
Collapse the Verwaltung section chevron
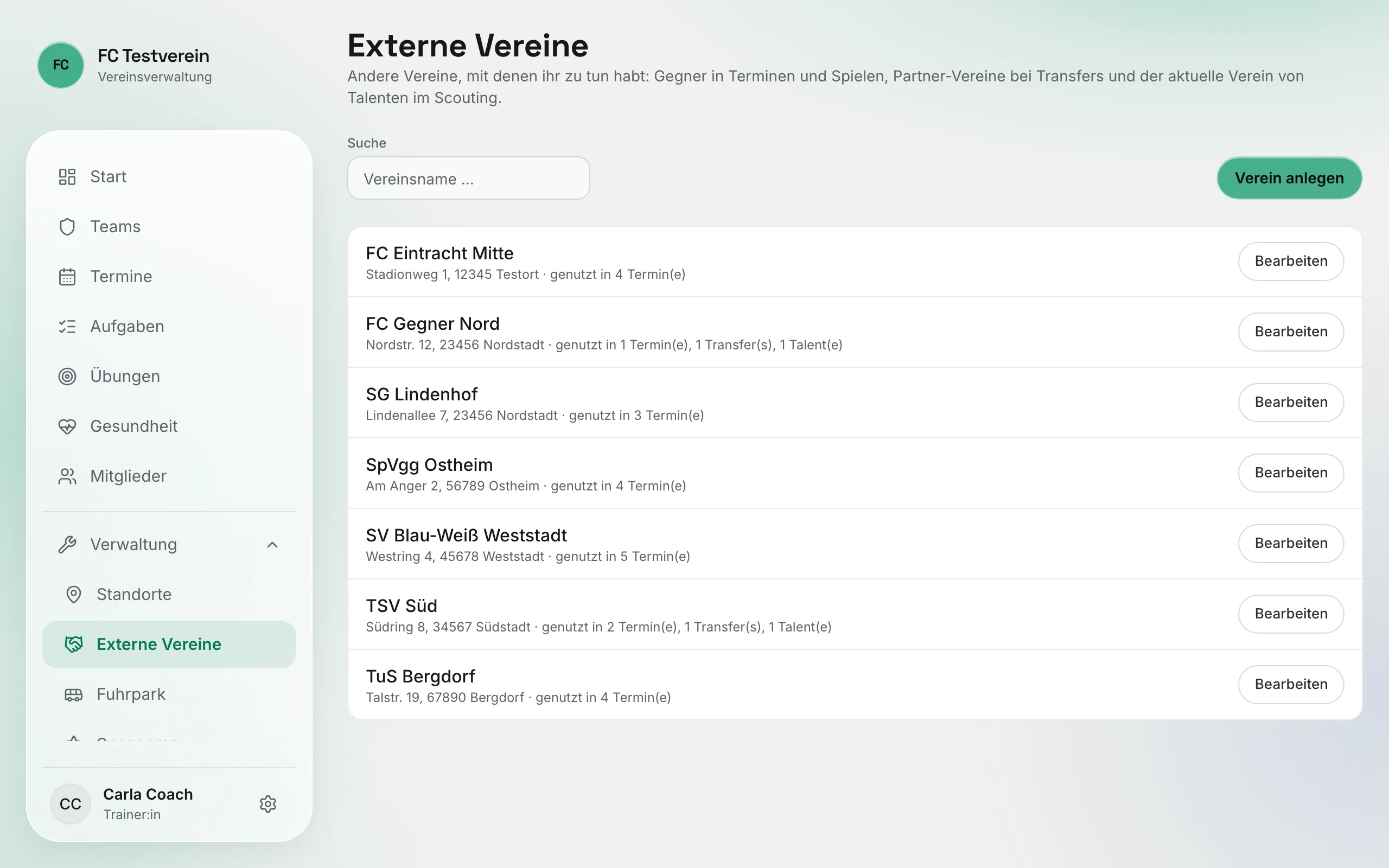272,545
